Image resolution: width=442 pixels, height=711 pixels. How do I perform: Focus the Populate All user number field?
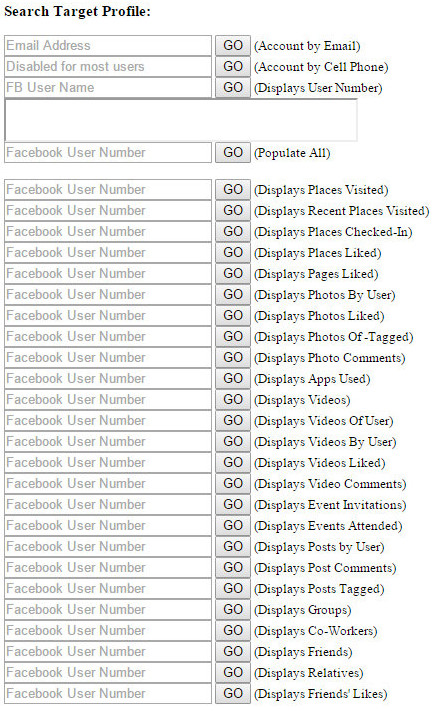pyautogui.click(x=108, y=153)
